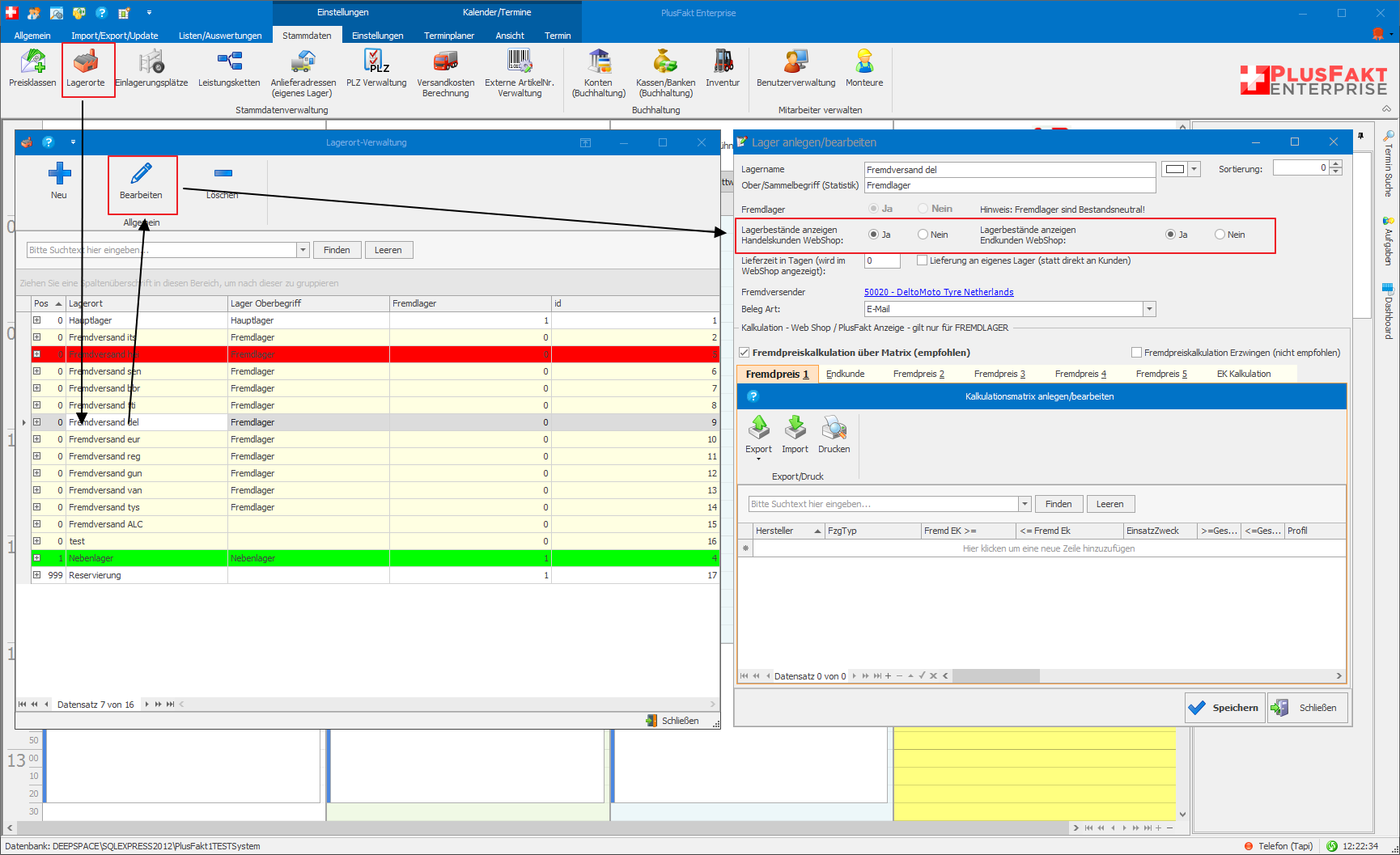Toggle Lieferung an eigenes Lager checkbox
Screen dimensions: 1400x855
coord(922,260)
